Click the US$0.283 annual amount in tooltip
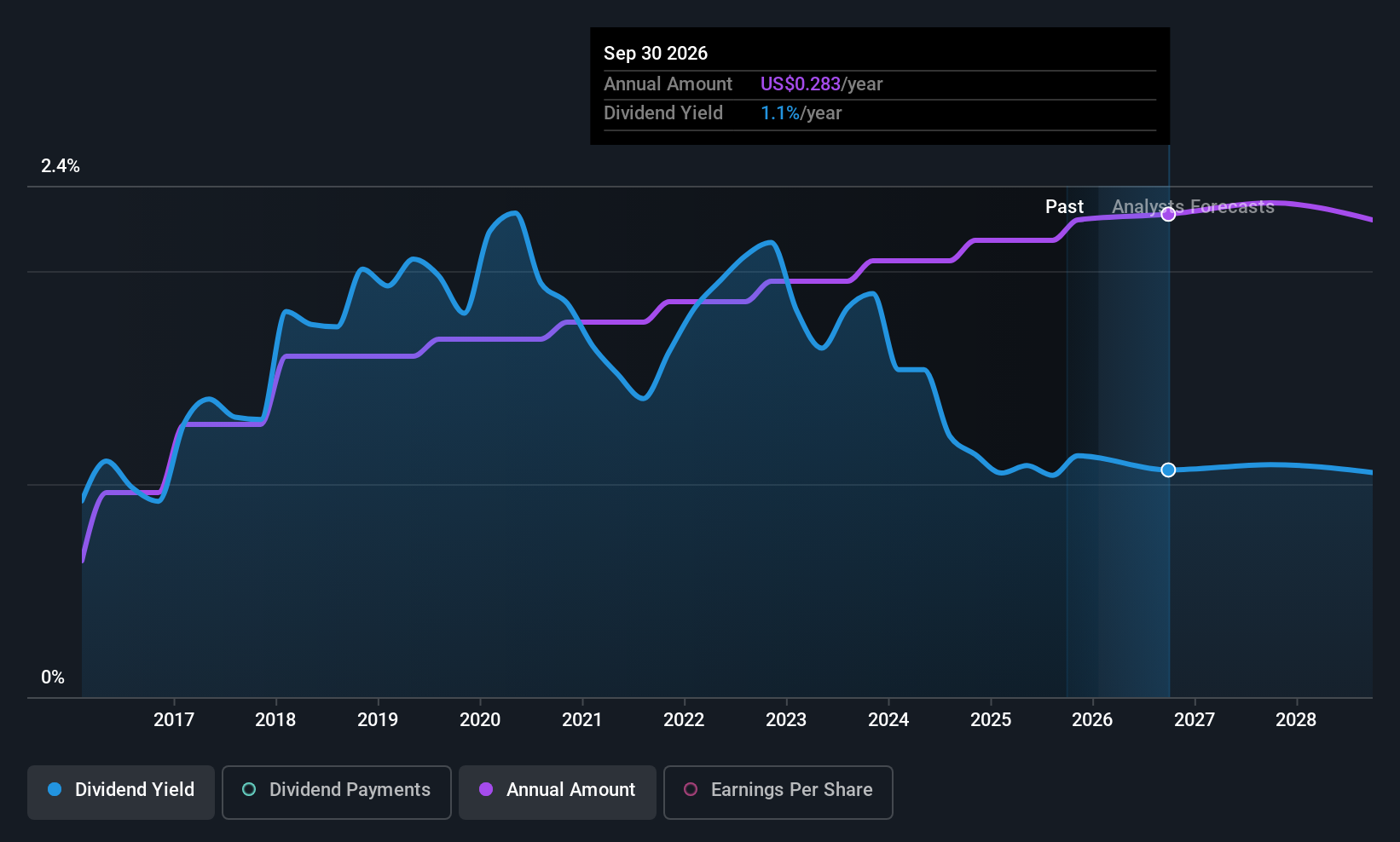 click(801, 84)
